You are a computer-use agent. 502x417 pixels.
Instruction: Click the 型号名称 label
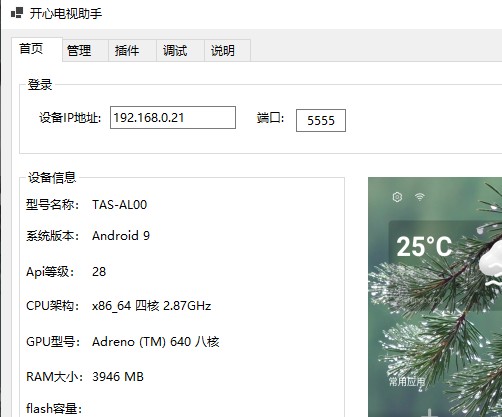[52, 205]
